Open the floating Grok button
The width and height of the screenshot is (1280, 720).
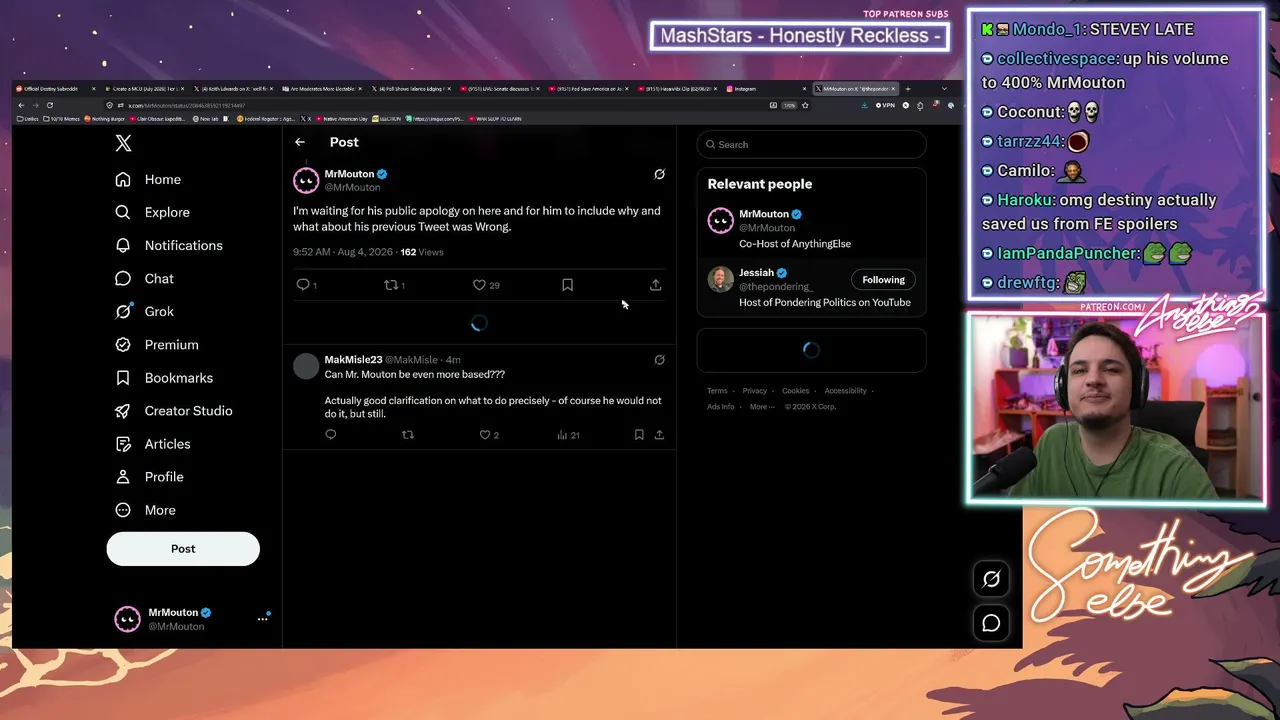tap(991, 579)
